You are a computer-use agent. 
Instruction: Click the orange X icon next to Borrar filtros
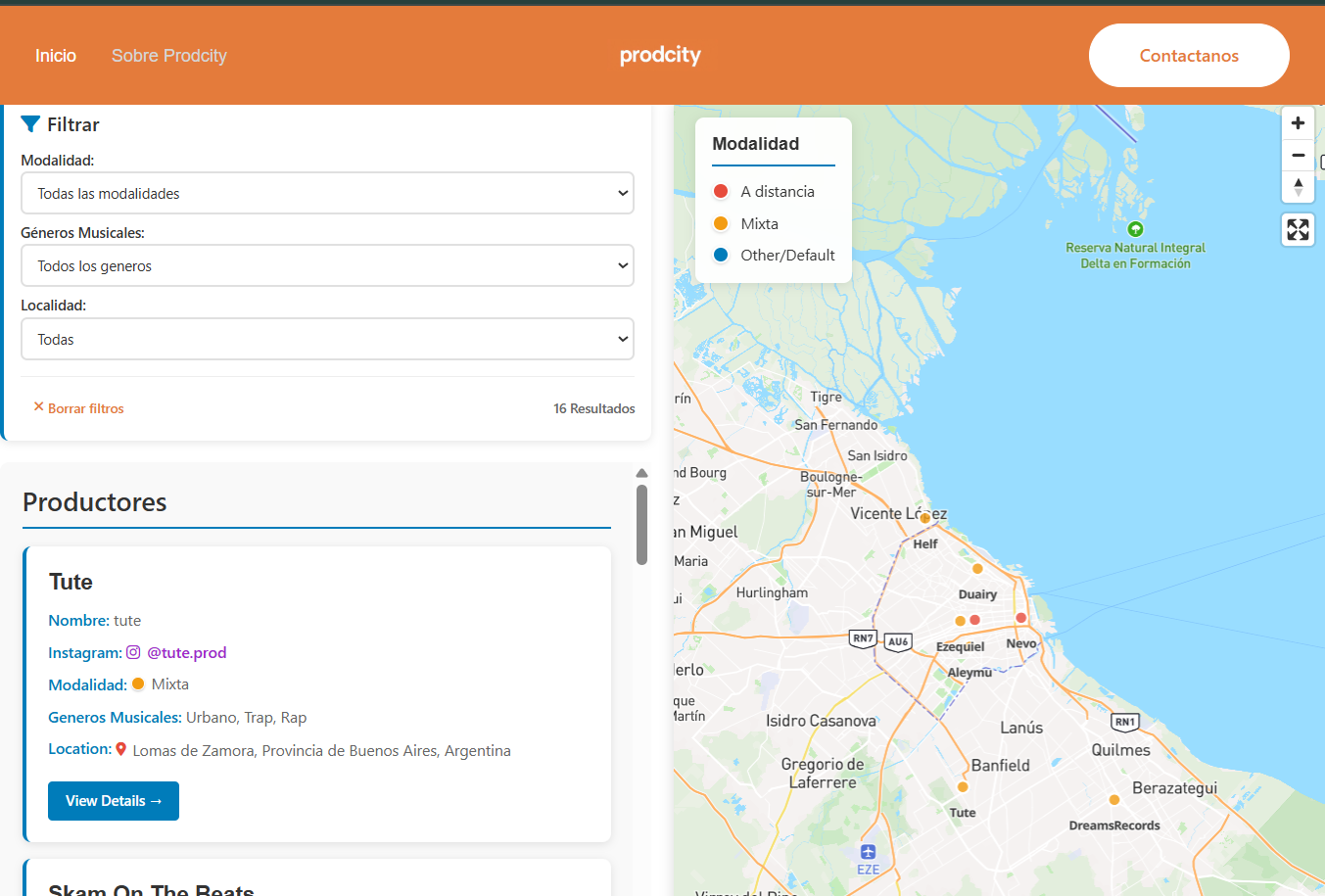click(x=38, y=407)
